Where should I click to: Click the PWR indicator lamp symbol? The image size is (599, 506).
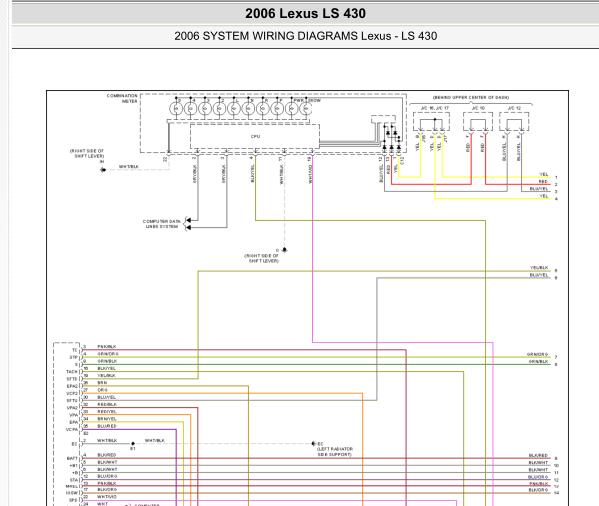click(x=292, y=109)
